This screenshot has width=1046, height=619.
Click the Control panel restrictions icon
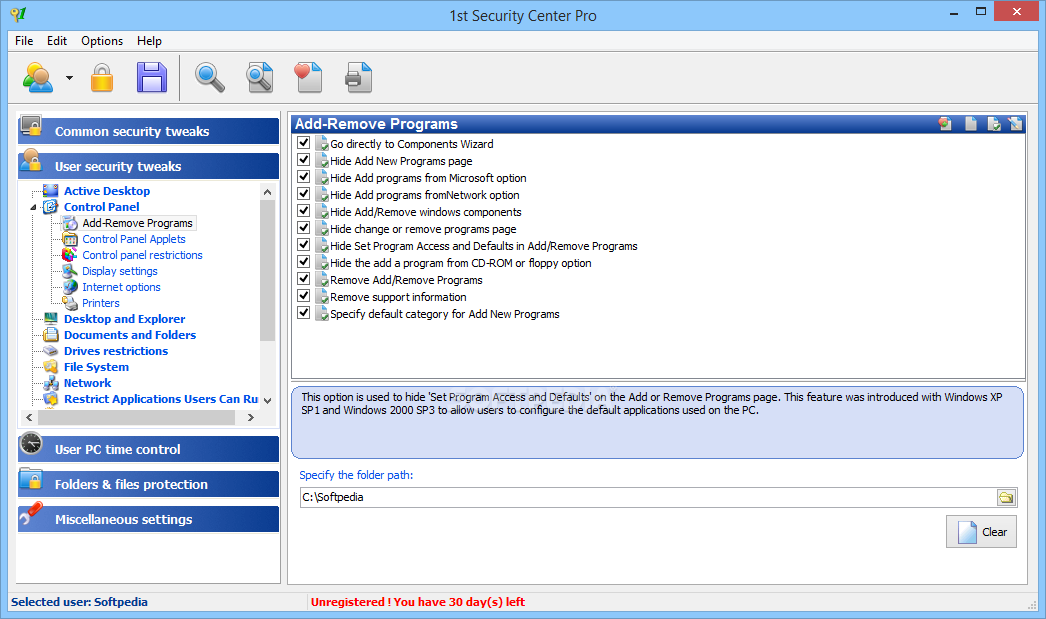pyautogui.click(x=69, y=255)
